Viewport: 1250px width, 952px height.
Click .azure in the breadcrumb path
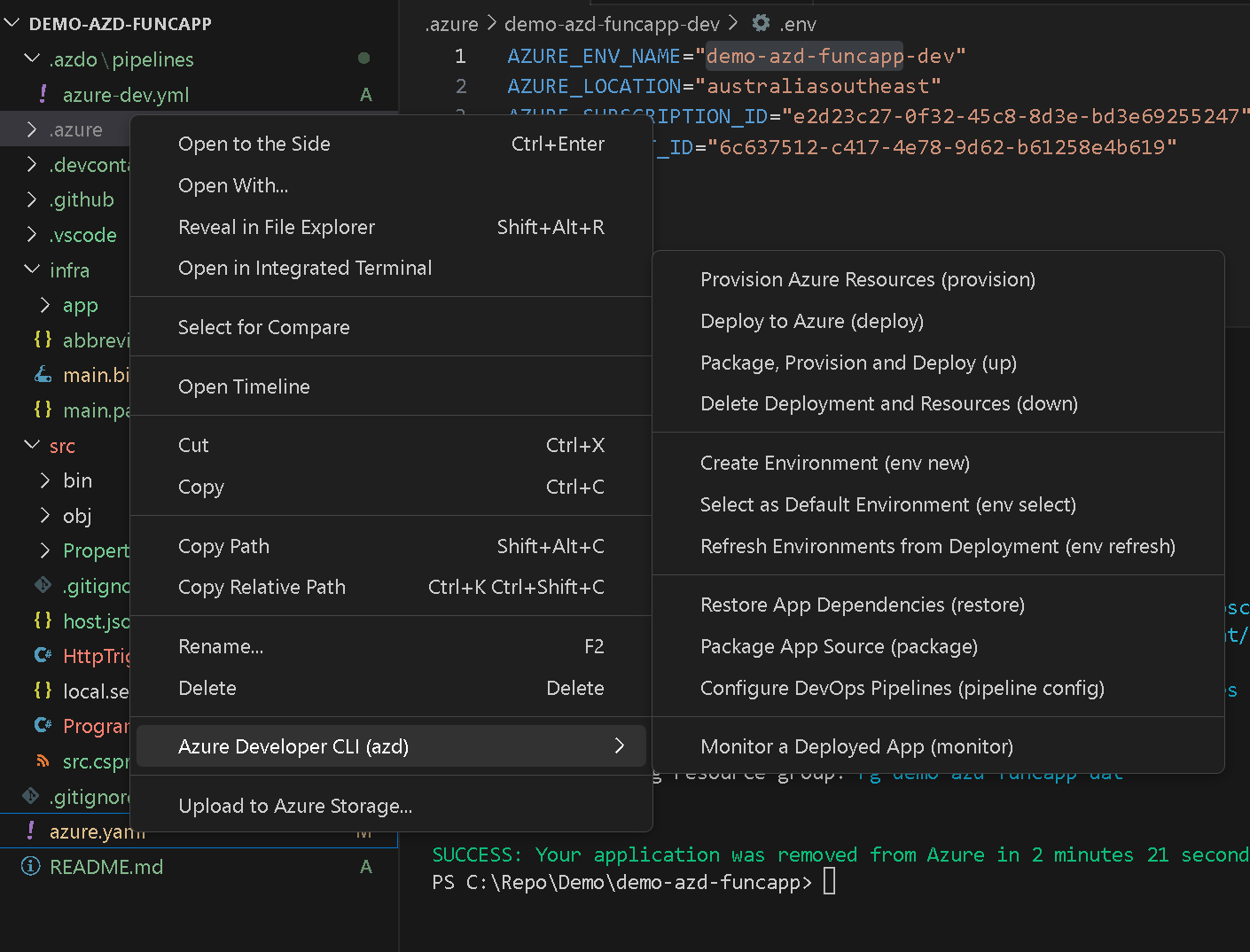tap(451, 24)
